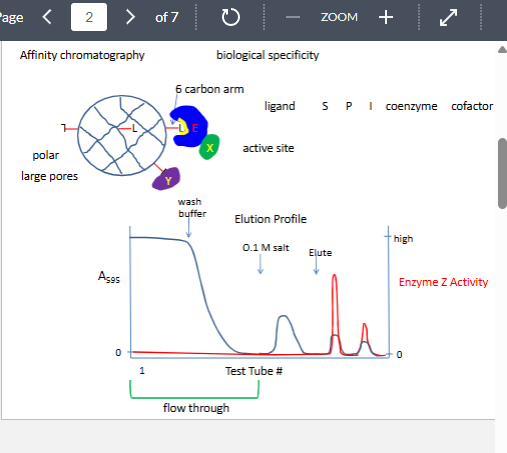This screenshot has width=507, height=453.
Task: Click the scrollbar up arrow
Action: click(x=502, y=50)
